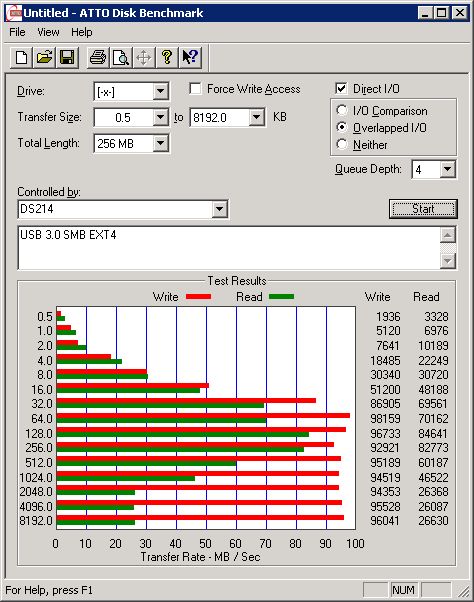474x602 pixels.
Task: Select the I/O Comparison radio button
Action: click(x=342, y=111)
